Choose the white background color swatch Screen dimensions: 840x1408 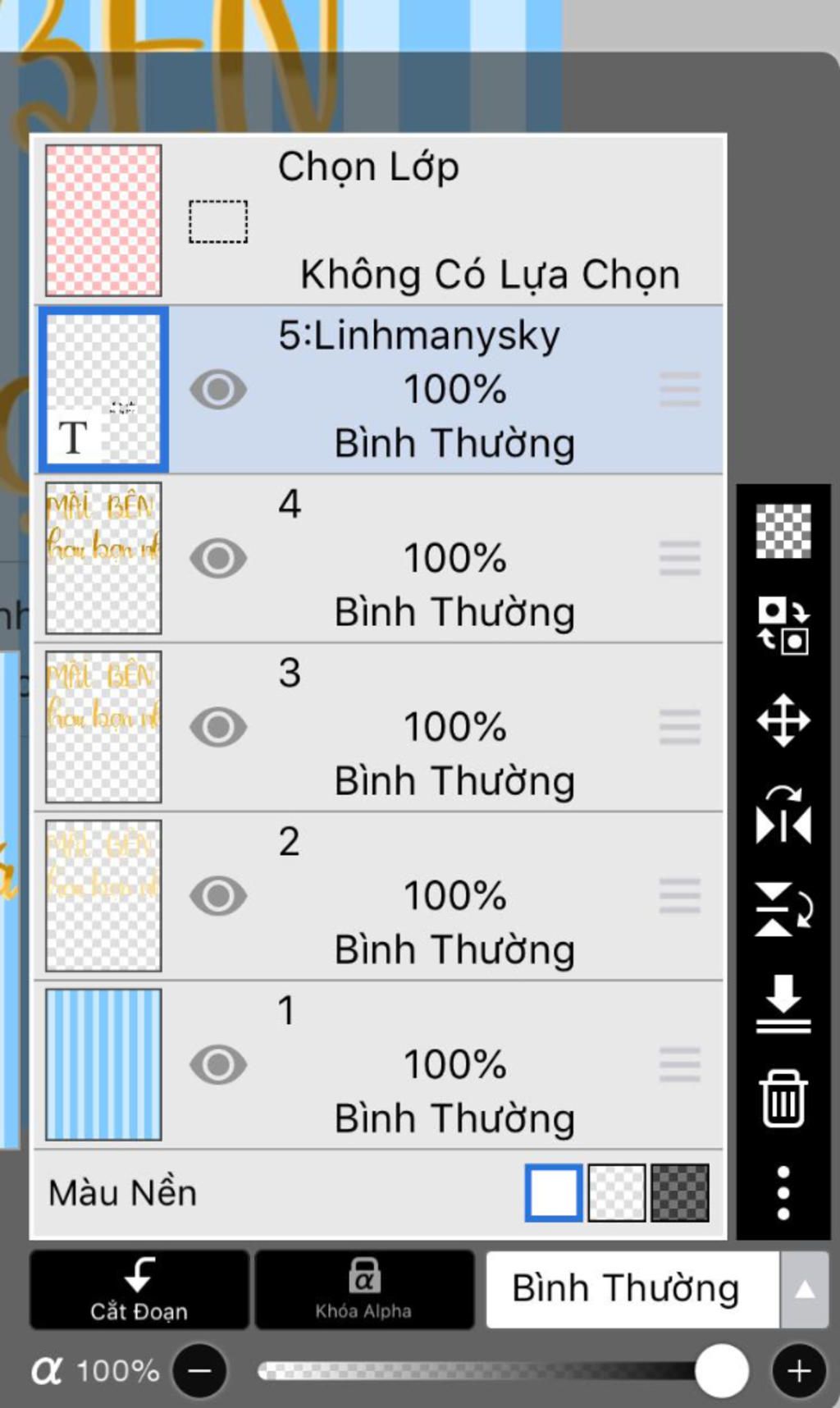(x=554, y=1192)
